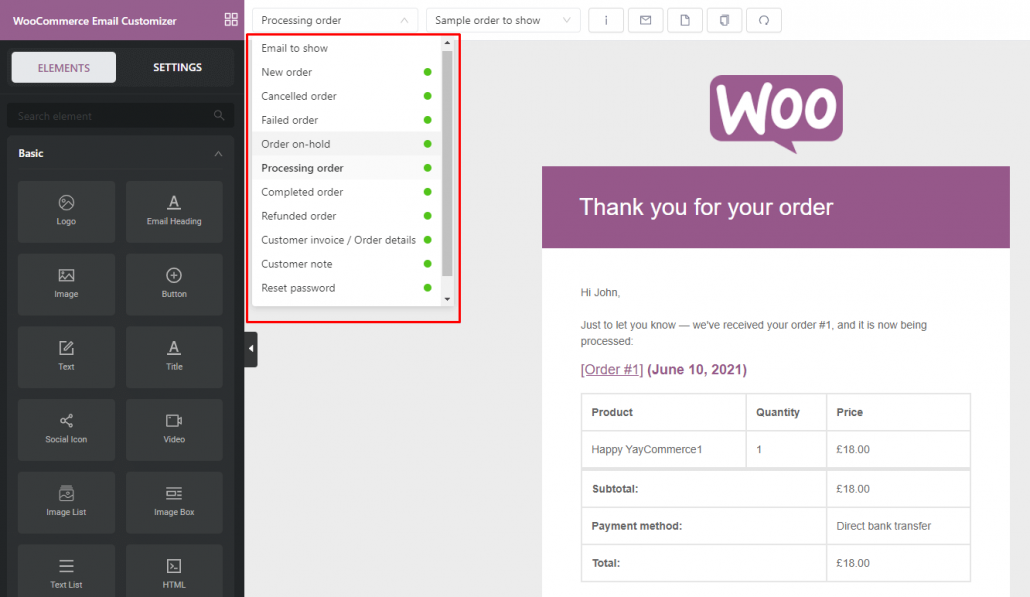1030x597 pixels.
Task: Collapse the Basic elements section
Action: pos(217,153)
